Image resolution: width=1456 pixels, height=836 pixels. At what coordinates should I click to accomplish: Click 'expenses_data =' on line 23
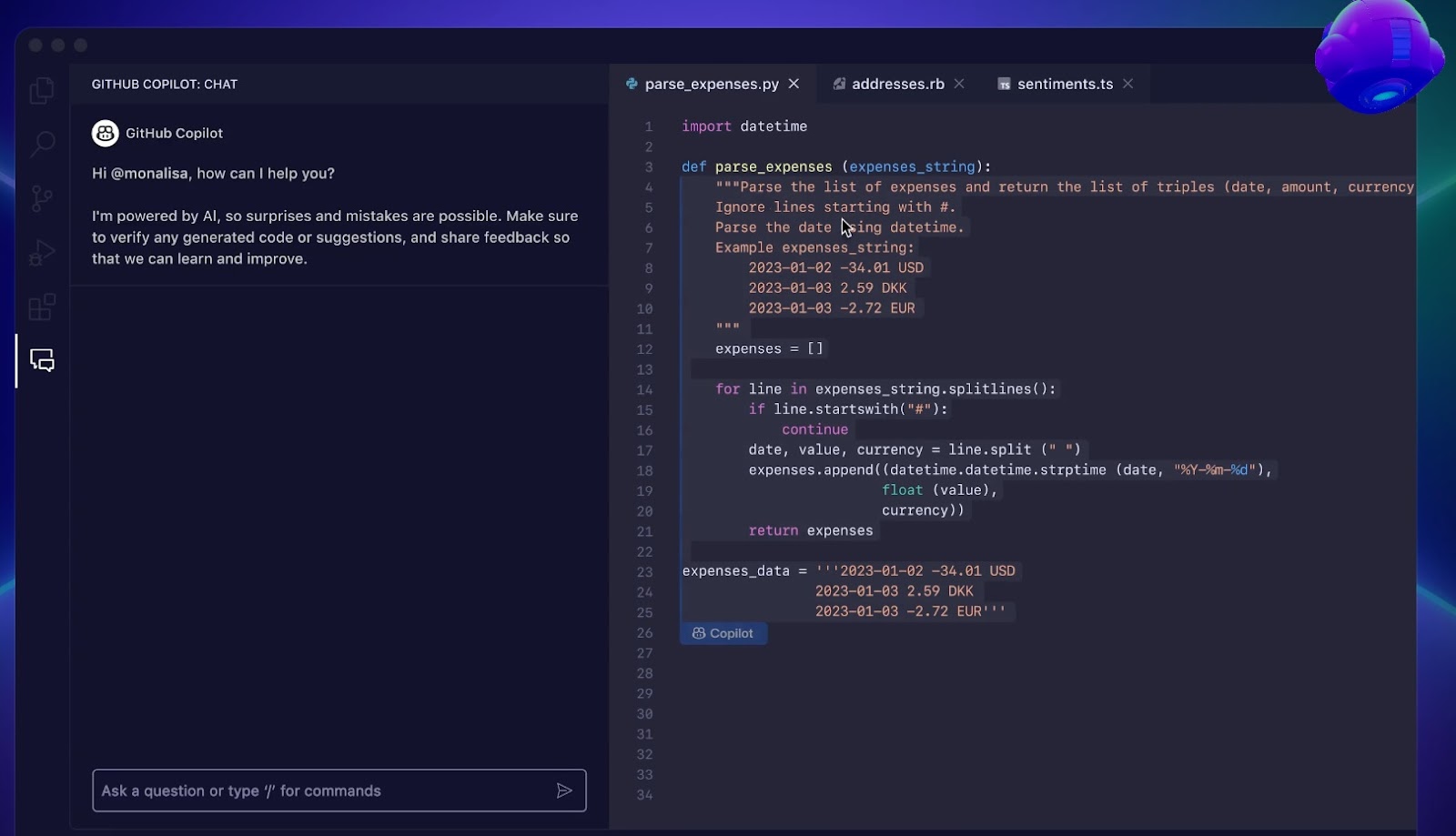point(744,571)
